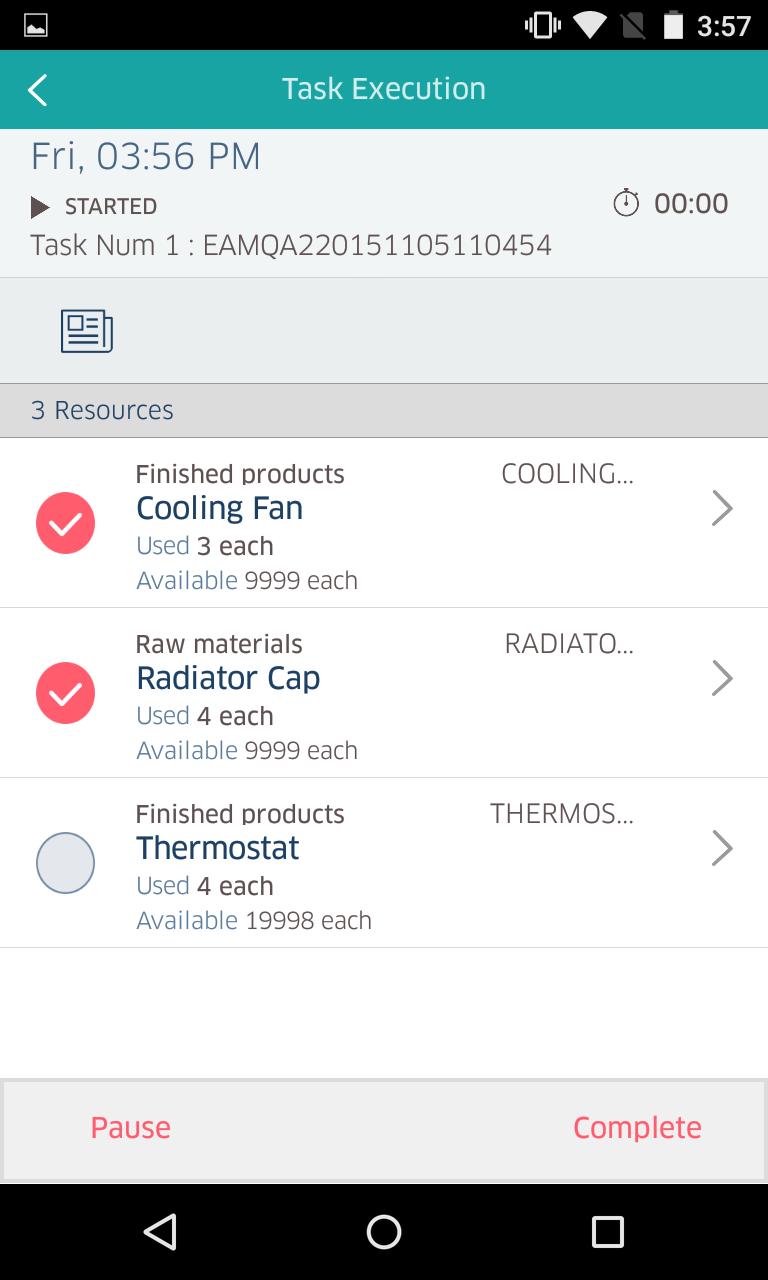This screenshot has height=1280, width=768.
Task: Tap the back arrow in header
Action: pos(38,90)
